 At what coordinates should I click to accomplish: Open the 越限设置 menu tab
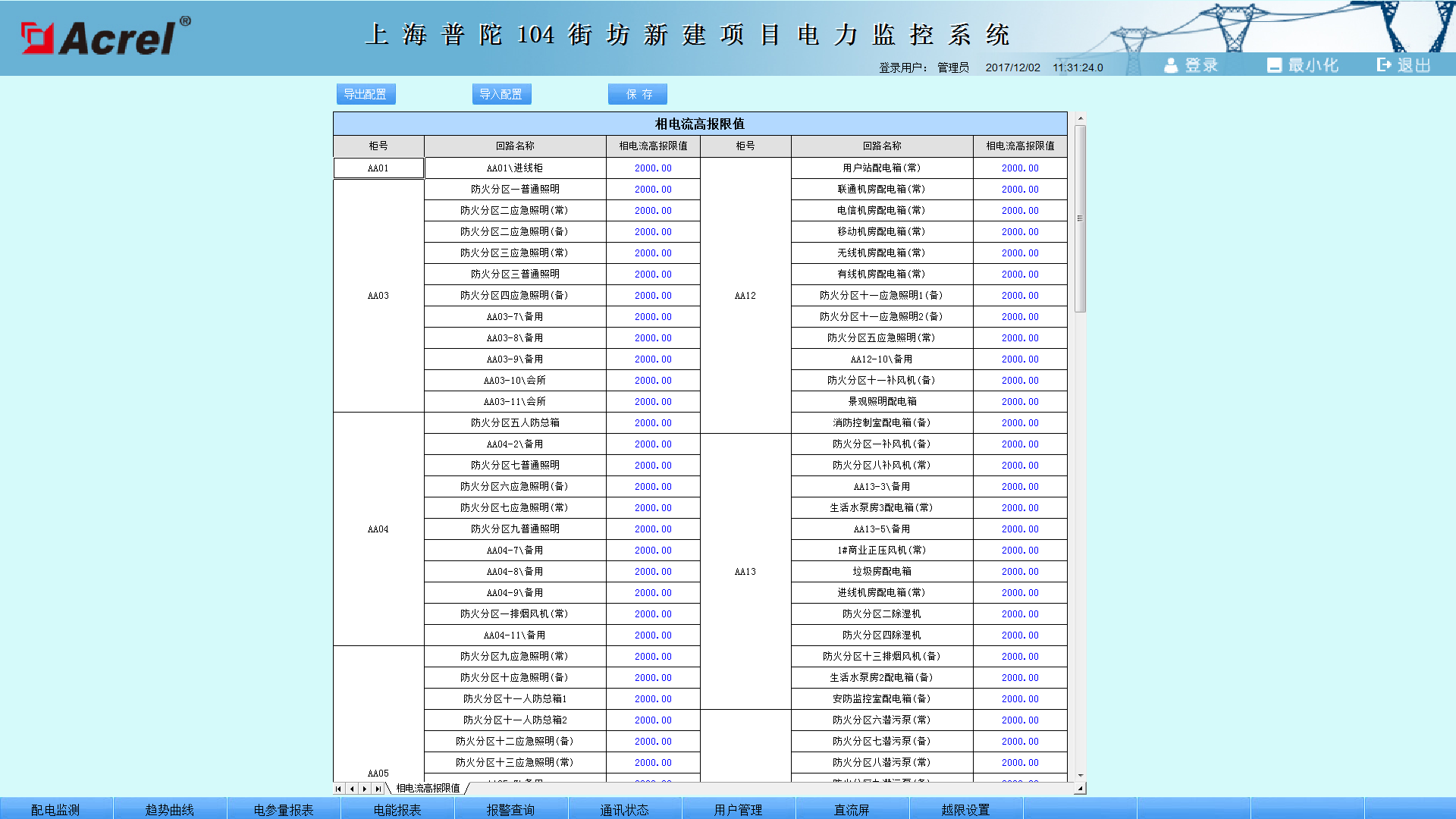pos(966,809)
